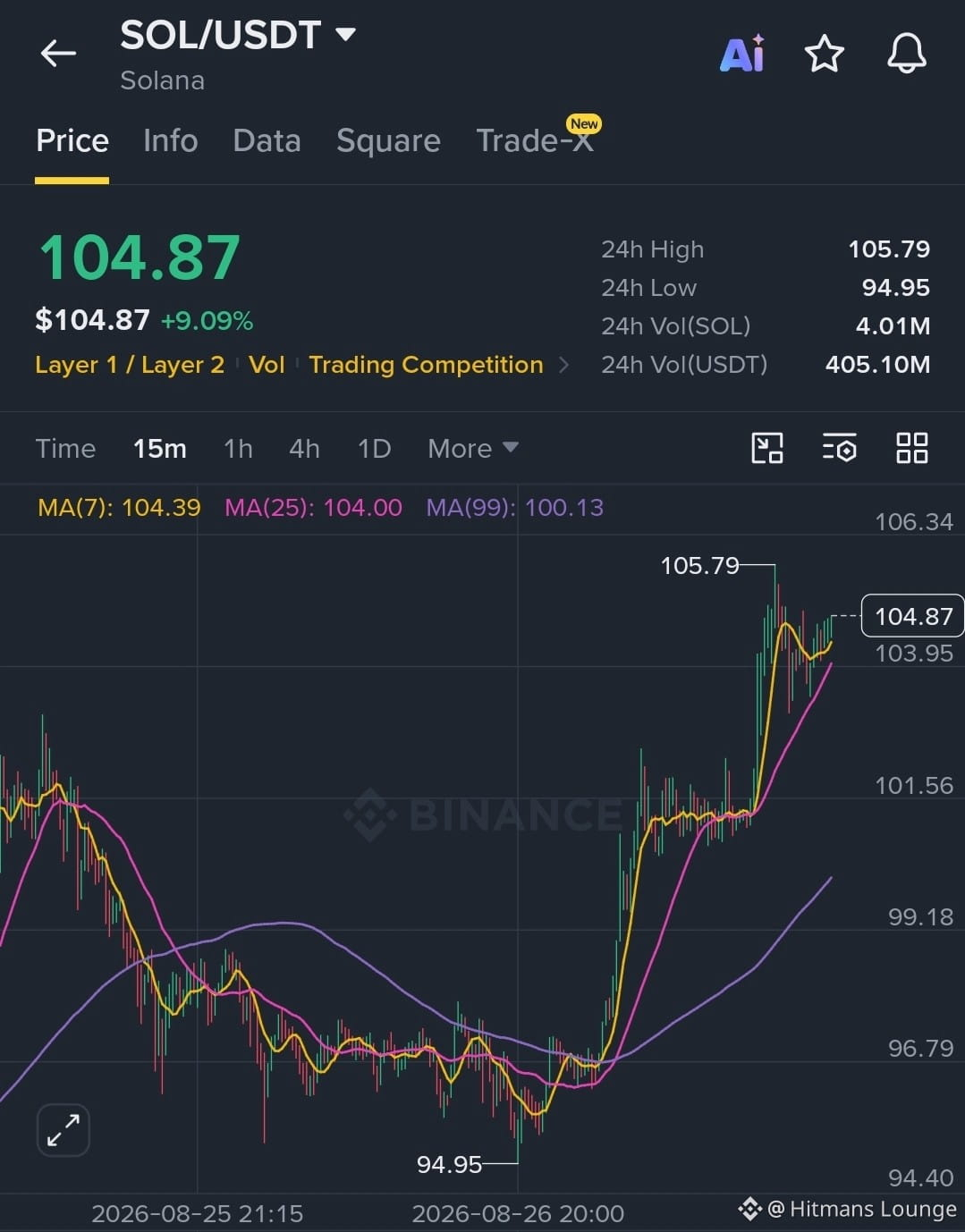
Task: Select the 15m interval
Action: pyautogui.click(x=160, y=448)
